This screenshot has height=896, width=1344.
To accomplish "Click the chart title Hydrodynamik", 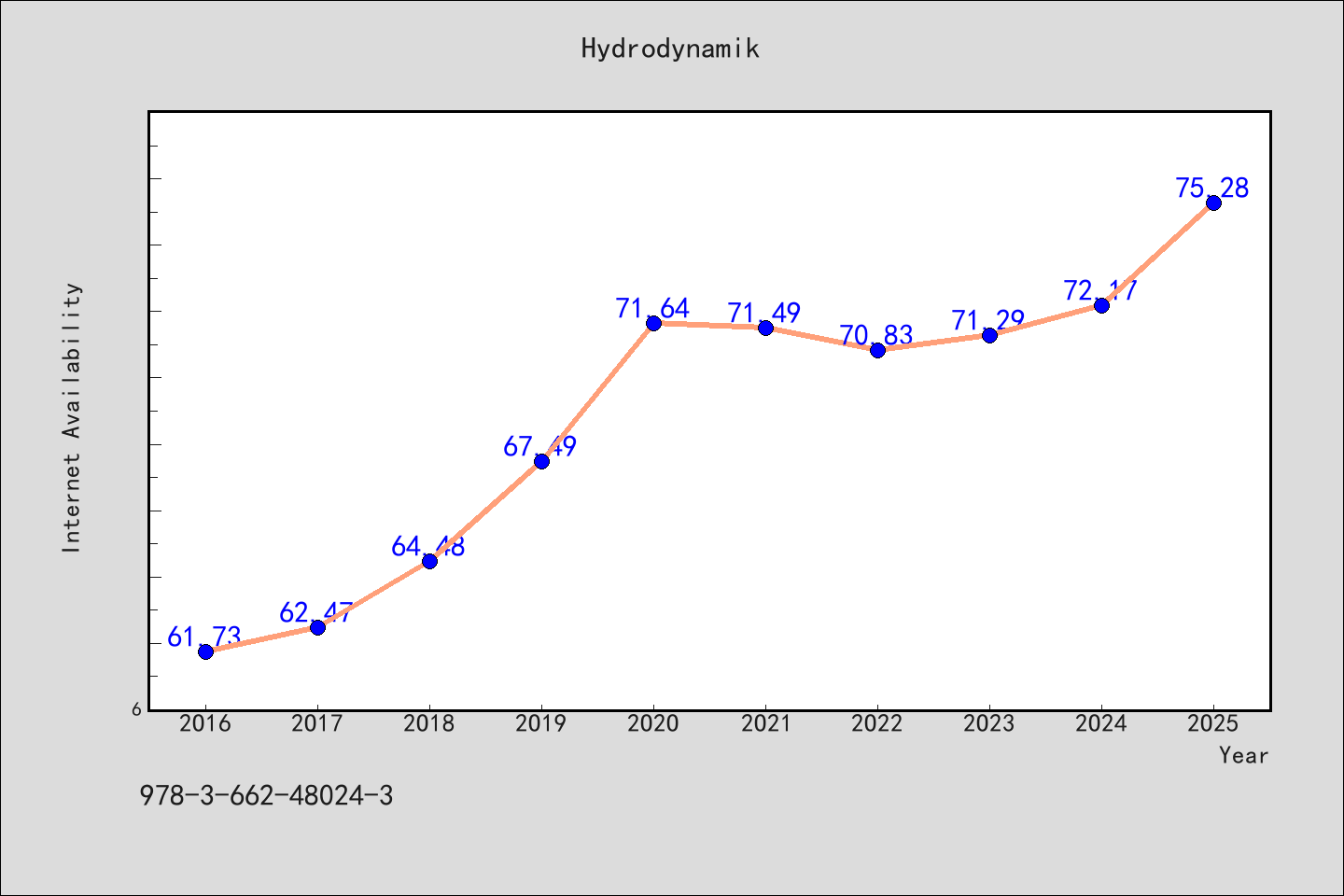I will pyautogui.click(x=670, y=49).
